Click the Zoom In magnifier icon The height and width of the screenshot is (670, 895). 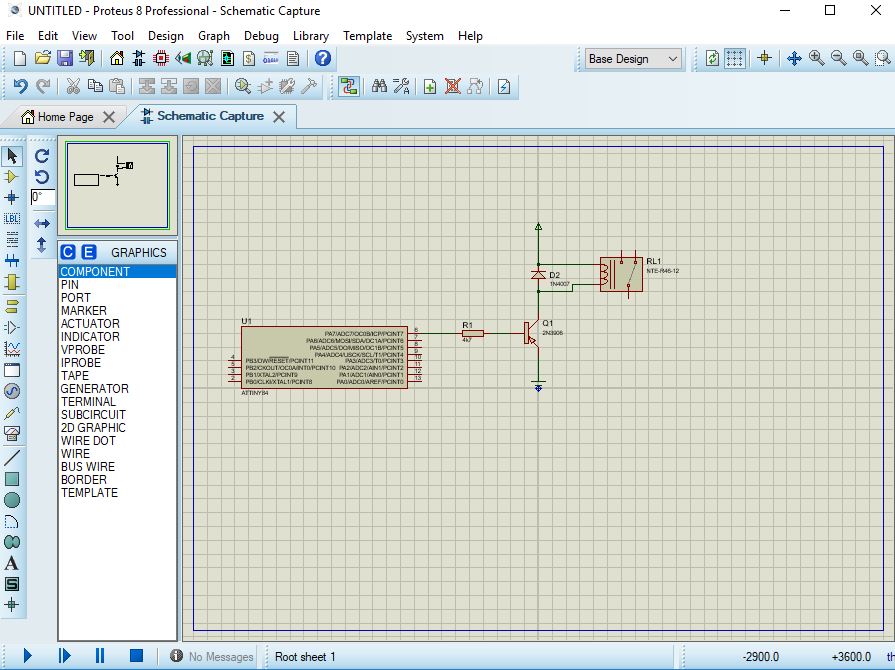point(817,59)
